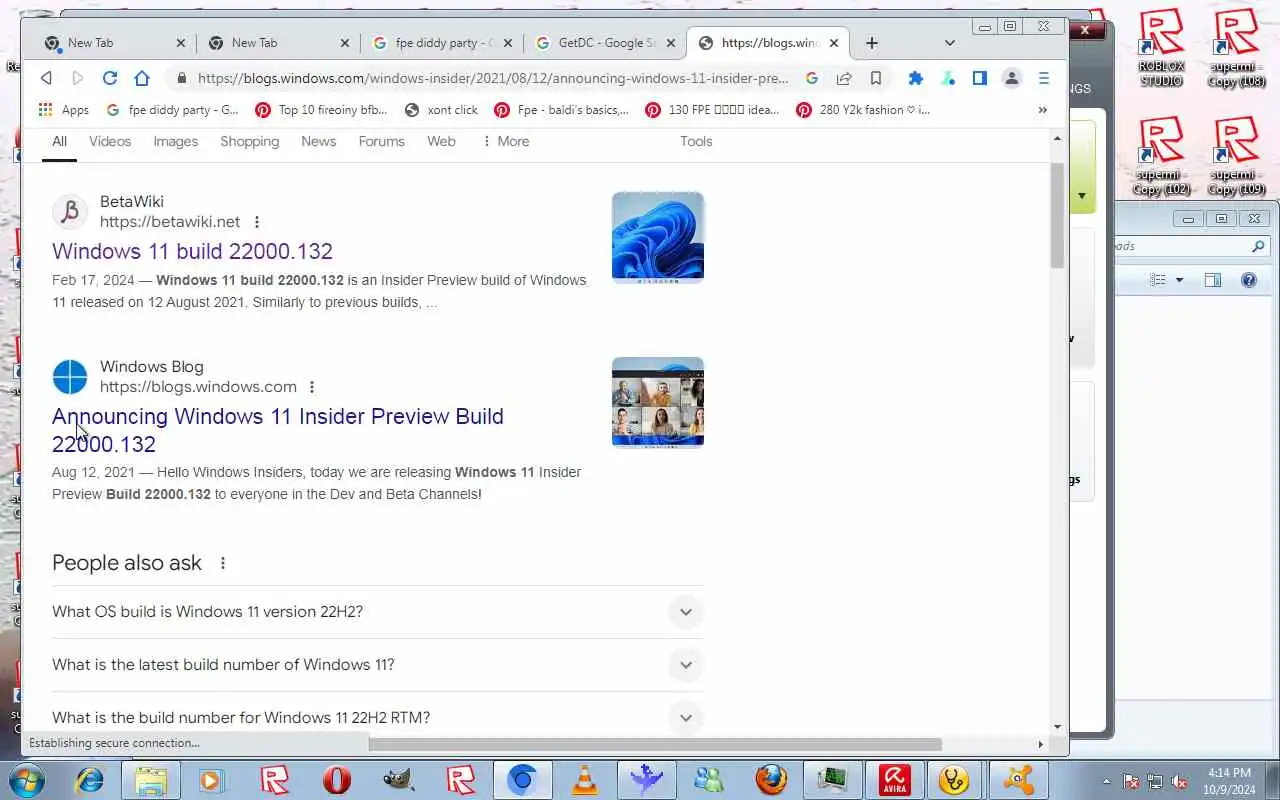
Task: Open the tab search dropdown arrow
Action: point(950,43)
